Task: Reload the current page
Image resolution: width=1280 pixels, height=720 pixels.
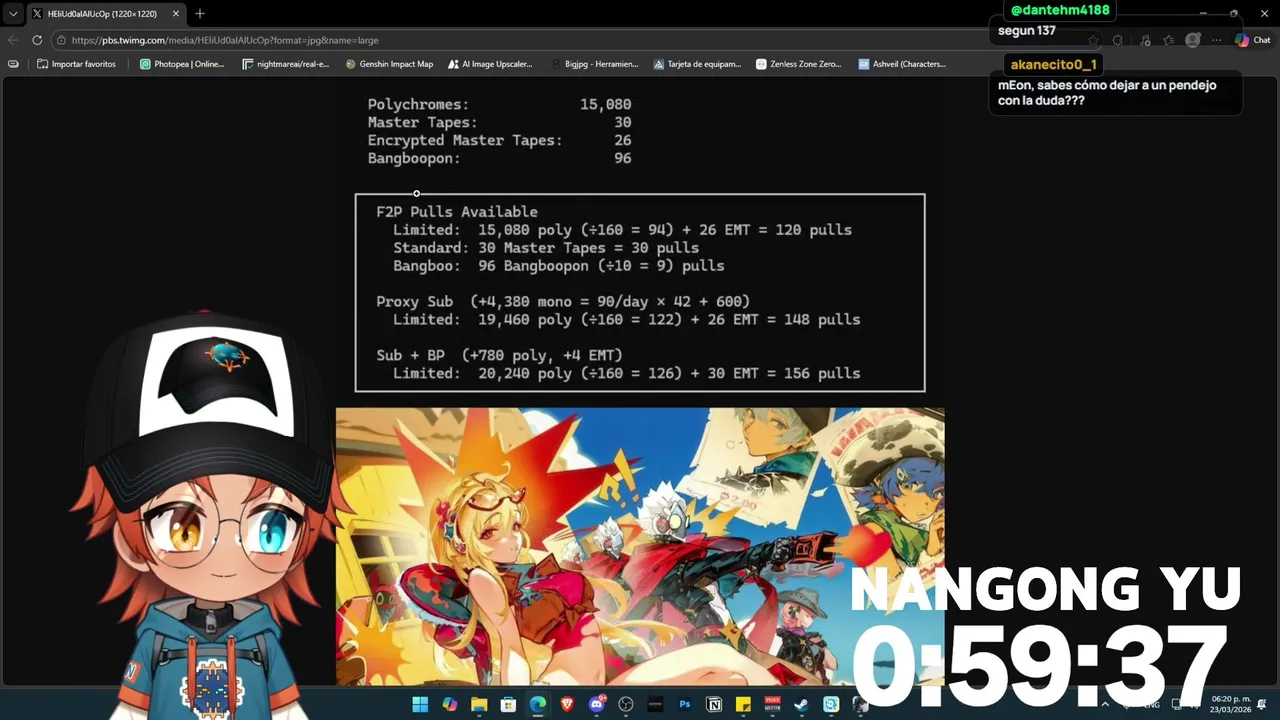Action: pyautogui.click(x=37, y=40)
